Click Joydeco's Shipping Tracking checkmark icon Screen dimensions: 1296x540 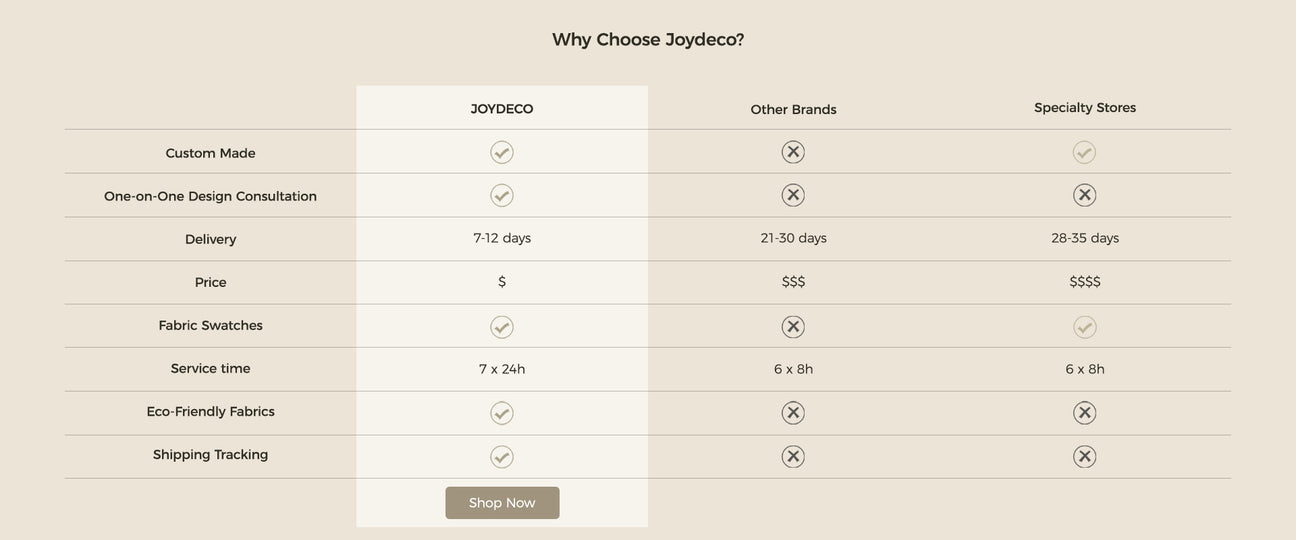[x=502, y=457]
